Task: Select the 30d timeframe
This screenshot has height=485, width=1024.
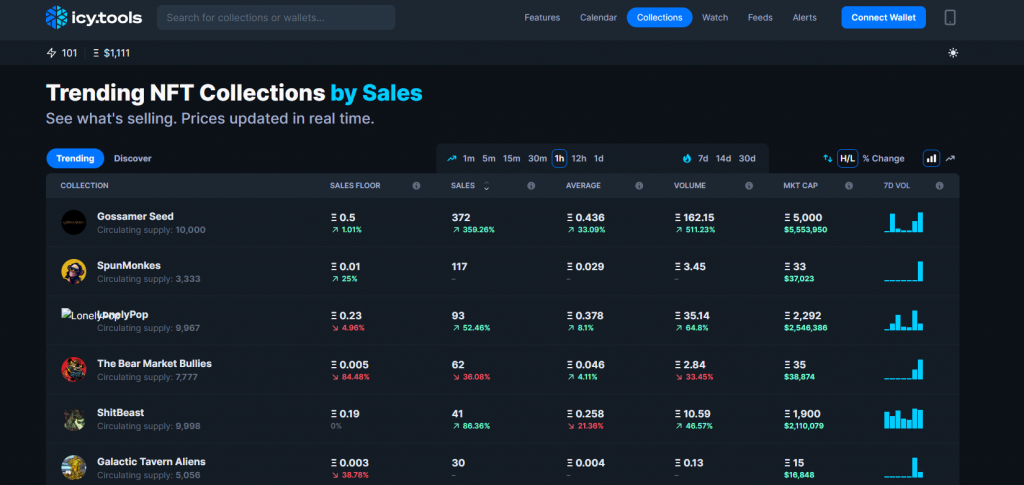Action: (747, 159)
